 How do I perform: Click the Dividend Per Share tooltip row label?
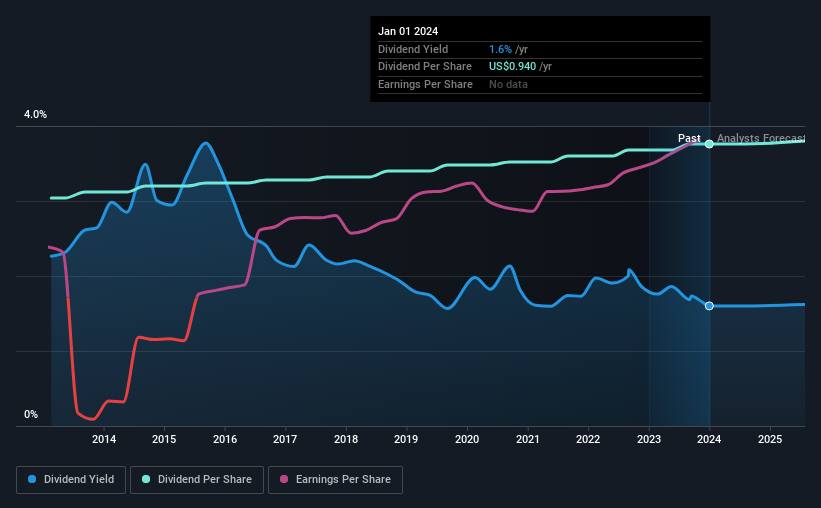pyautogui.click(x=425, y=67)
